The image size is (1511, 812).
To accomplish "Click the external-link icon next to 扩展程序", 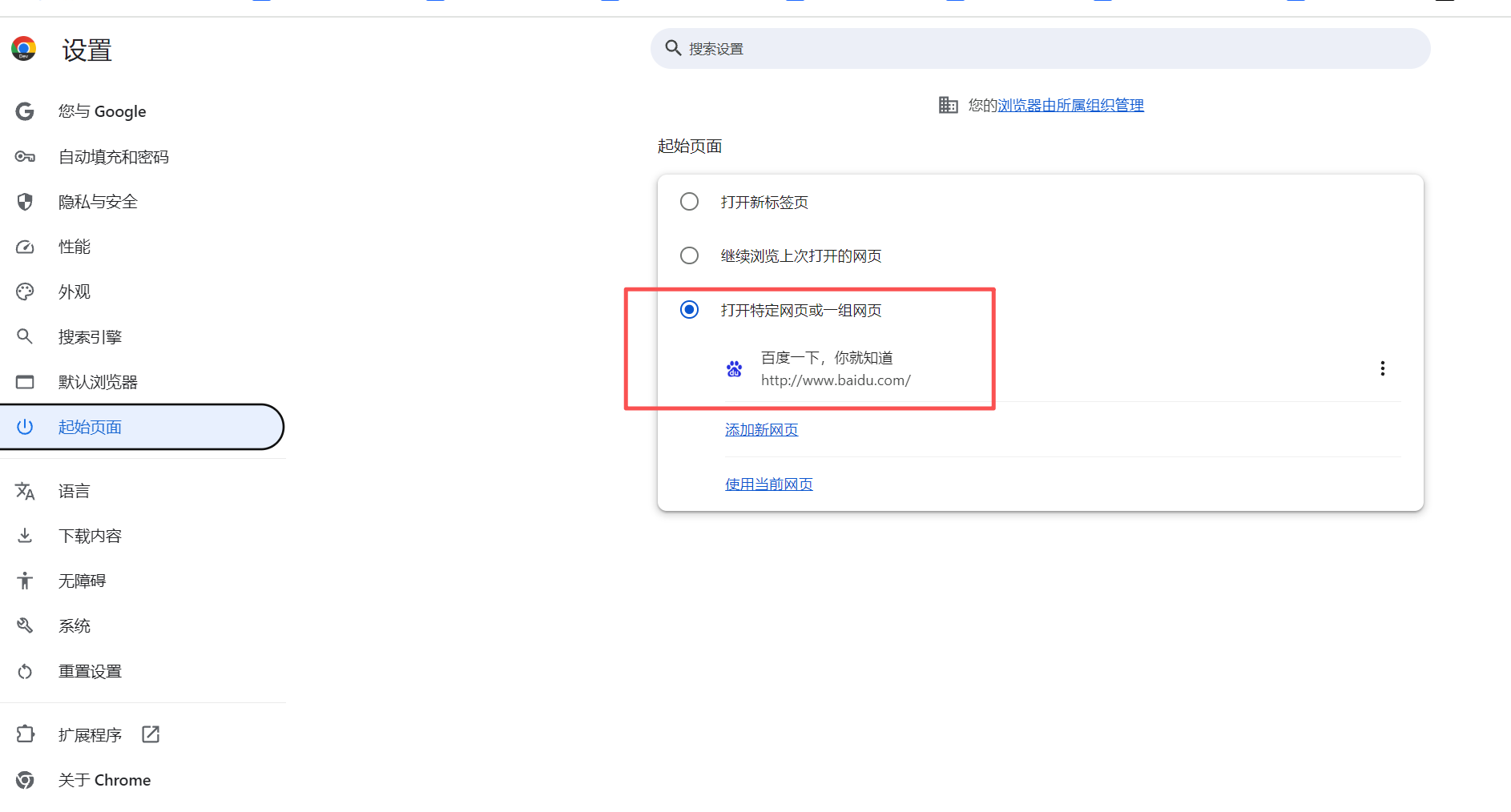I will 151,734.
